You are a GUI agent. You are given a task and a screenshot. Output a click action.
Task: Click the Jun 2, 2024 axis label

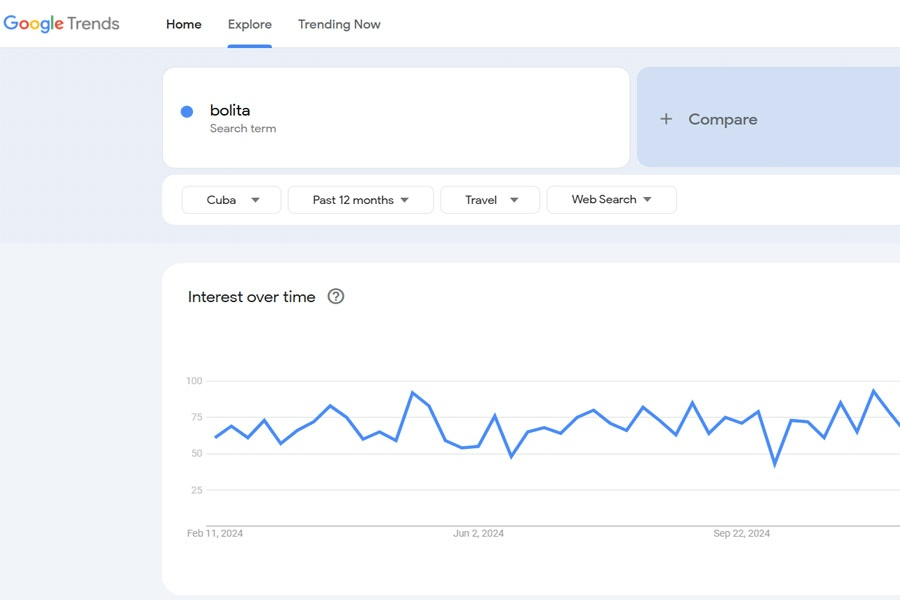point(478,533)
